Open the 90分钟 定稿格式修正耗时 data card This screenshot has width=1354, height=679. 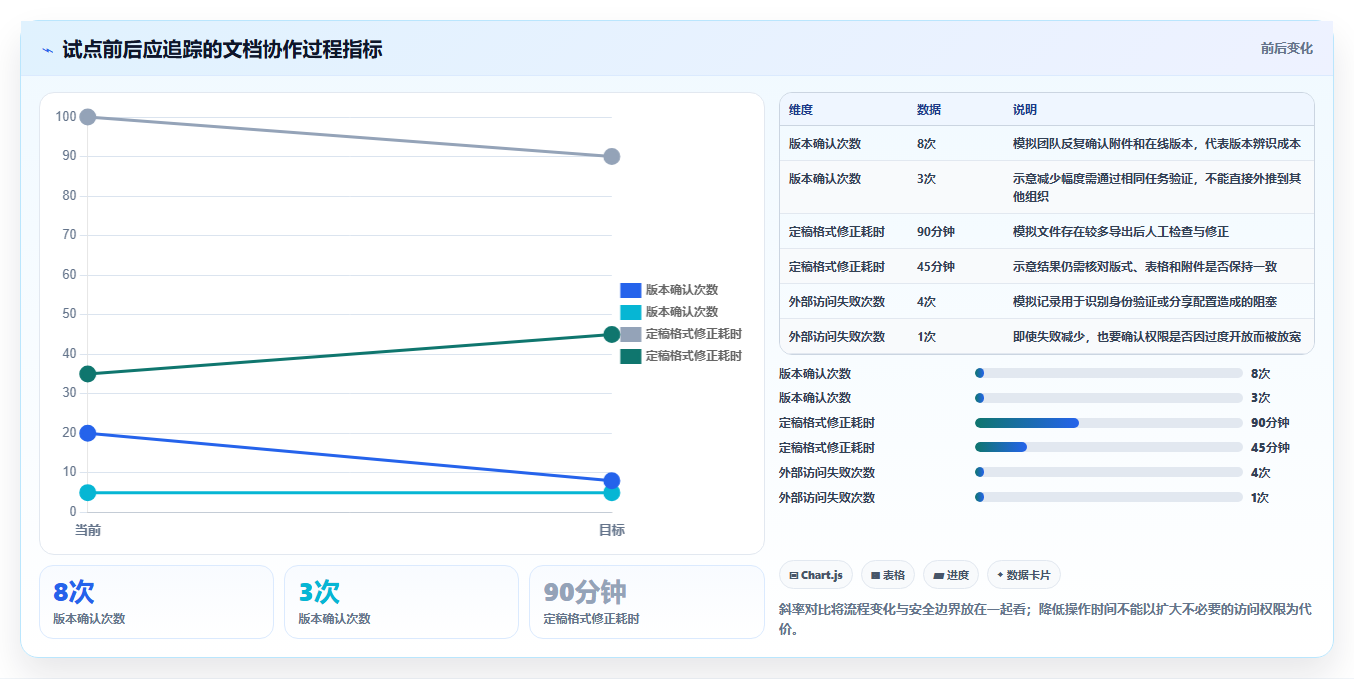[647, 602]
